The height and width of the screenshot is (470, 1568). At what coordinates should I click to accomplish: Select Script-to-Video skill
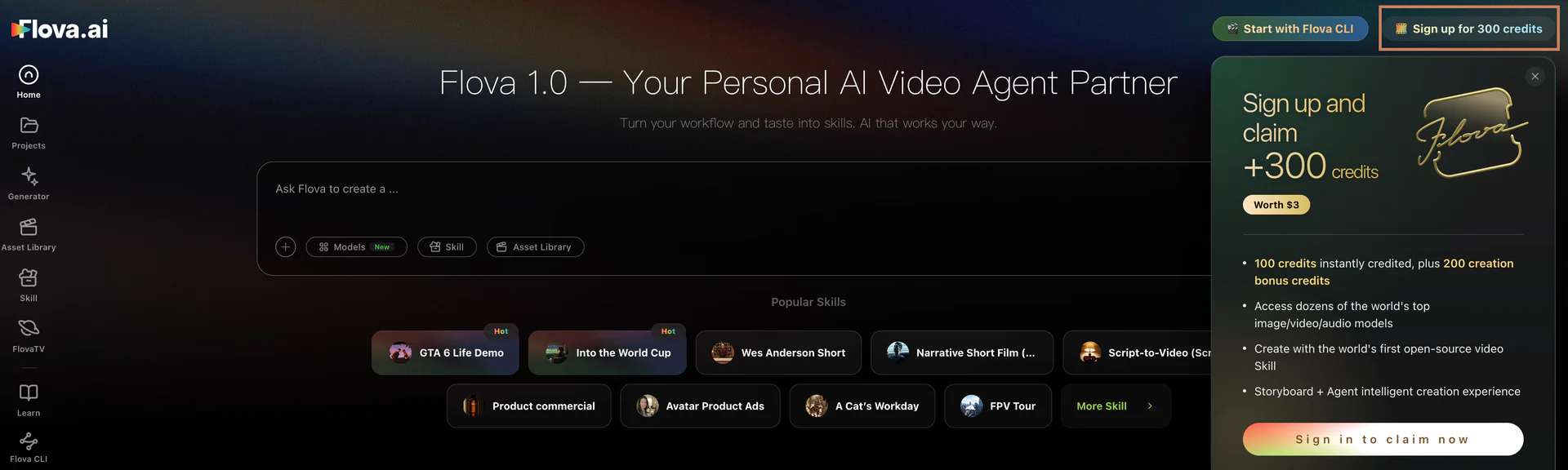click(1138, 352)
